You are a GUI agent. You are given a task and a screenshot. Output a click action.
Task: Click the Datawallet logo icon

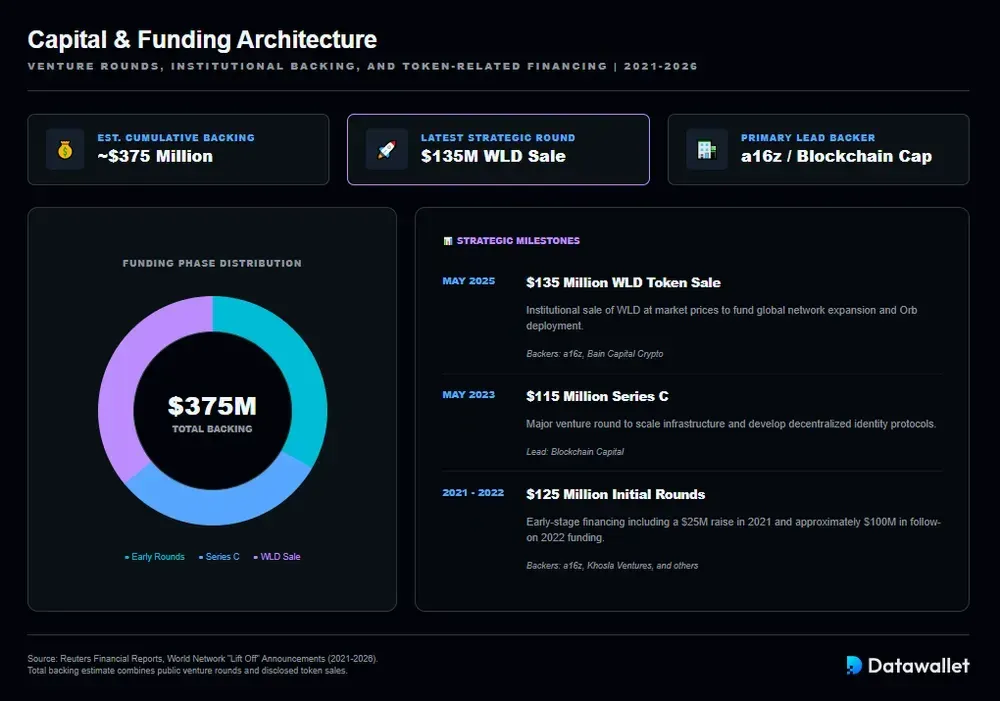(852, 665)
